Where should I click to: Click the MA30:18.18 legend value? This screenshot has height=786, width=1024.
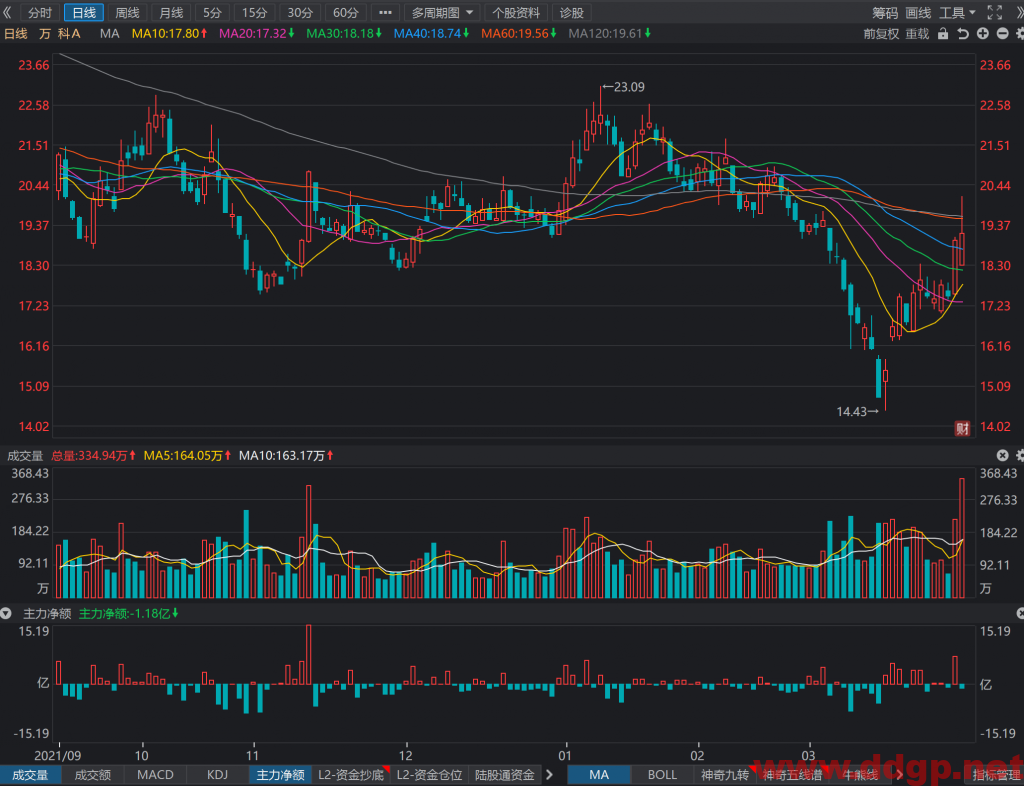pyautogui.click(x=344, y=34)
